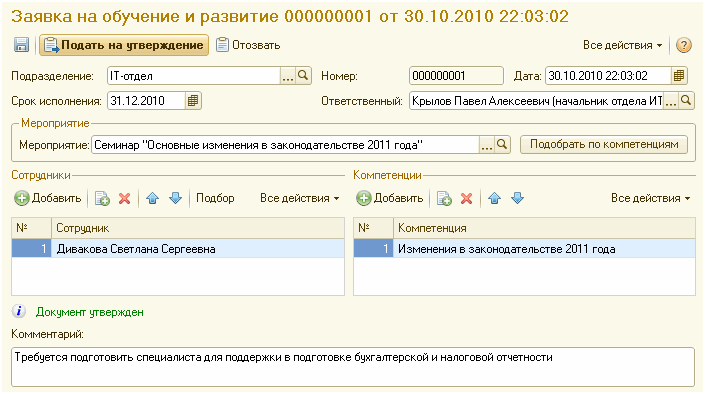The height and width of the screenshot is (394, 706).
Task: Open selection ellipsis for Подразделение field
Action: (x=288, y=76)
